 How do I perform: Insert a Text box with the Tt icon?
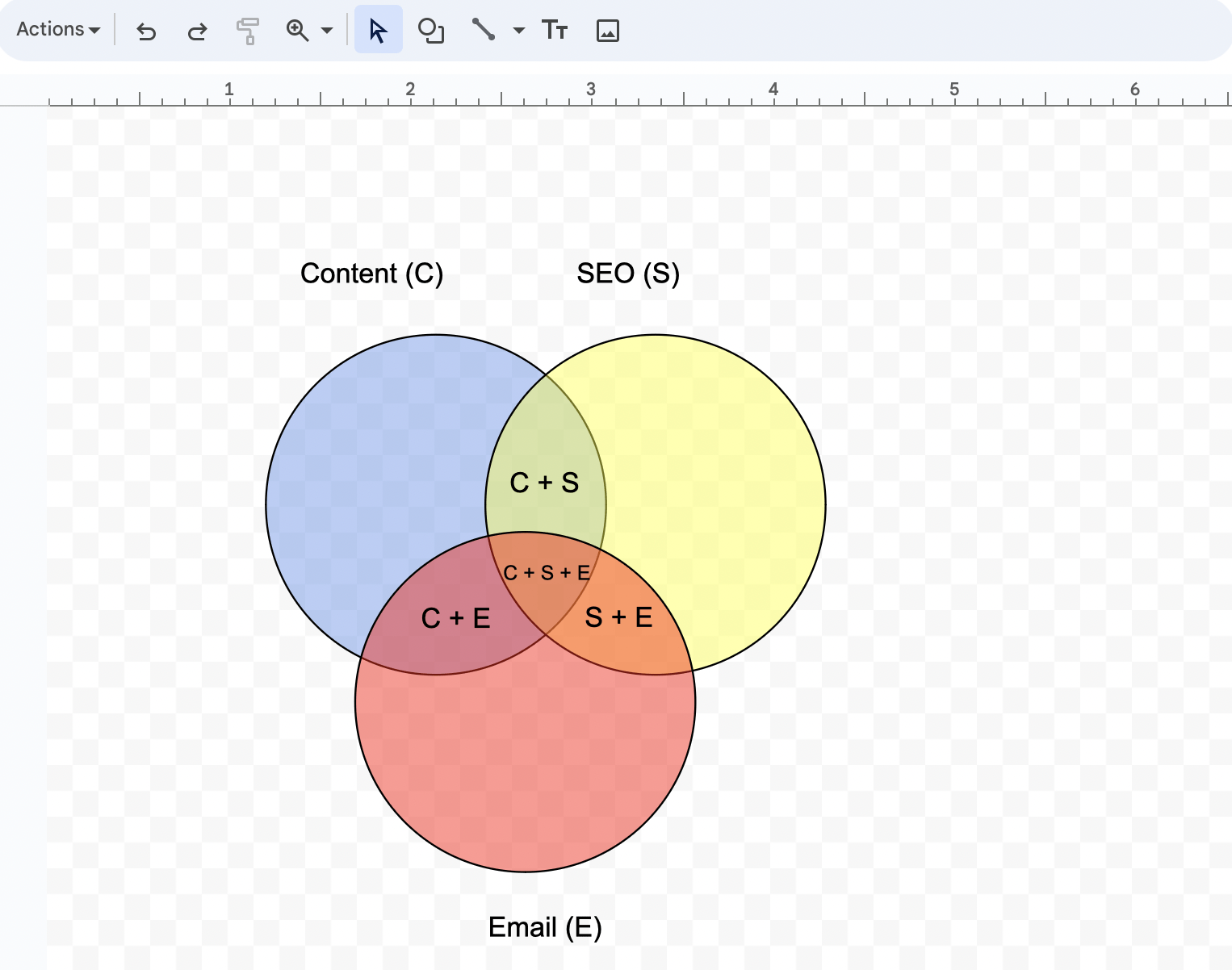point(555,30)
